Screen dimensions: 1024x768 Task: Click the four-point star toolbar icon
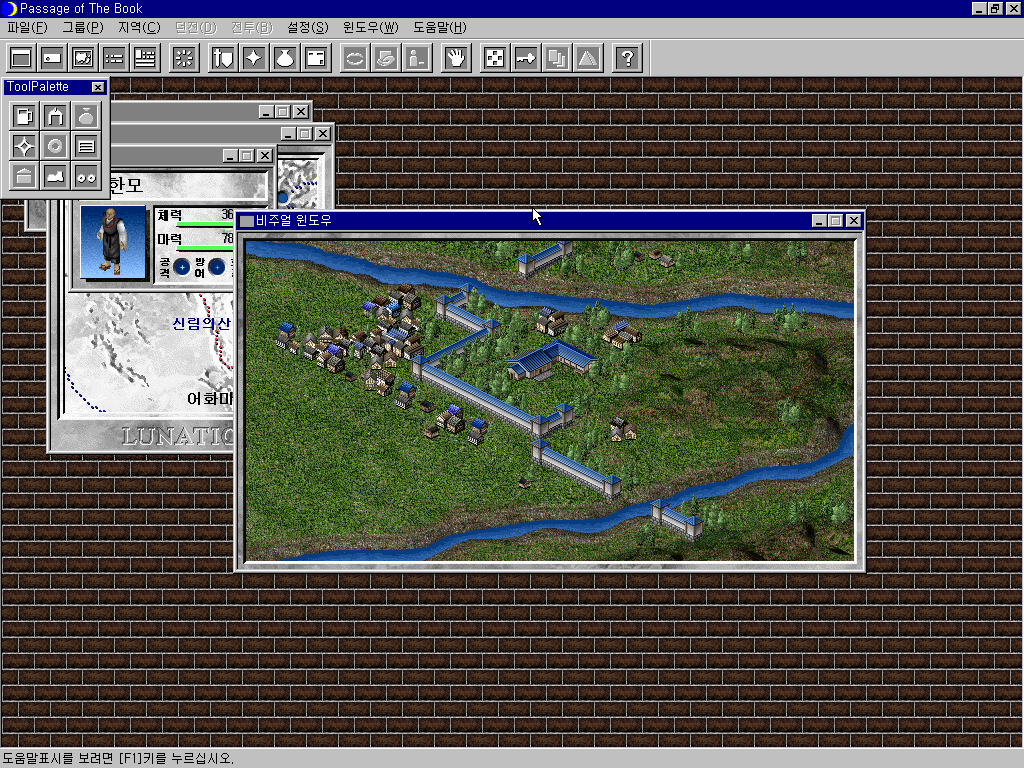point(254,58)
